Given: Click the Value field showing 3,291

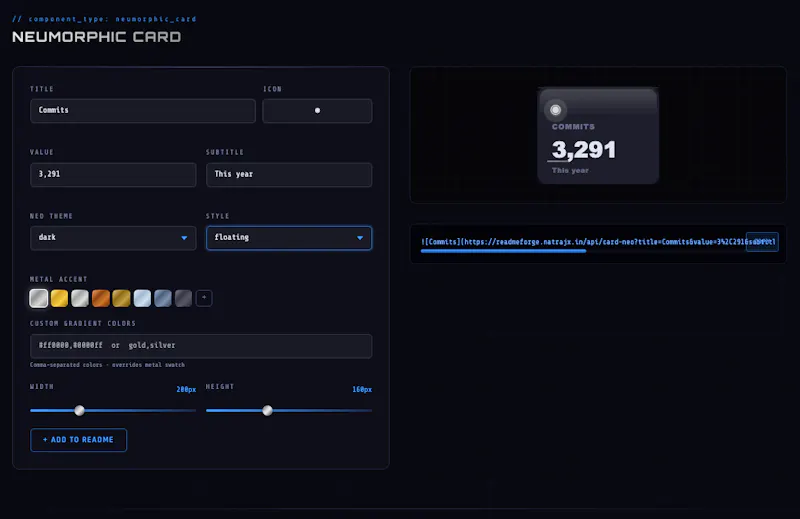Looking at the screenshot, I should pos(113,175).
